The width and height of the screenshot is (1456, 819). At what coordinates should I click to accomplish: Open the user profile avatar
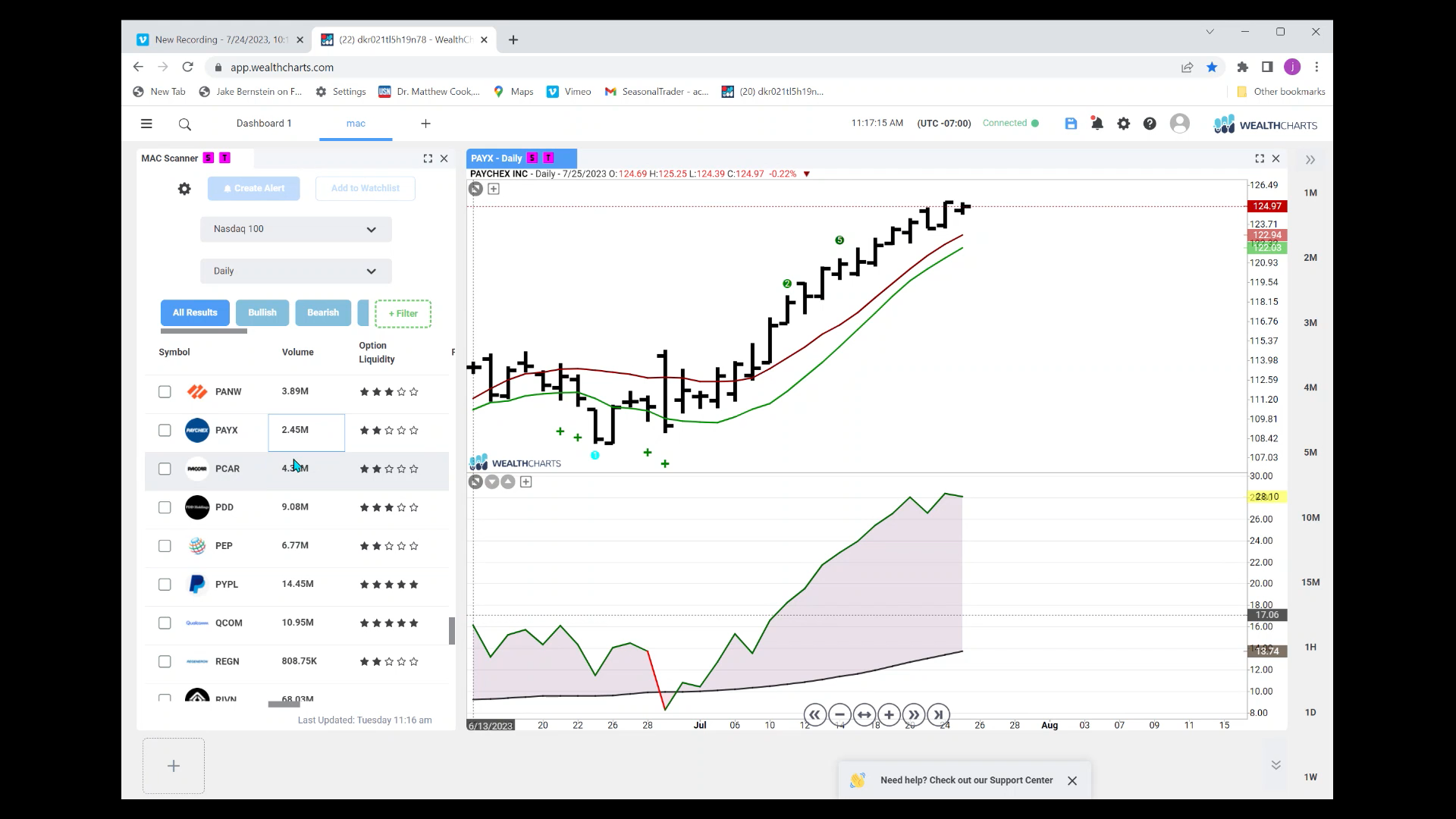pyautogui.click(x=1179, y=124)
